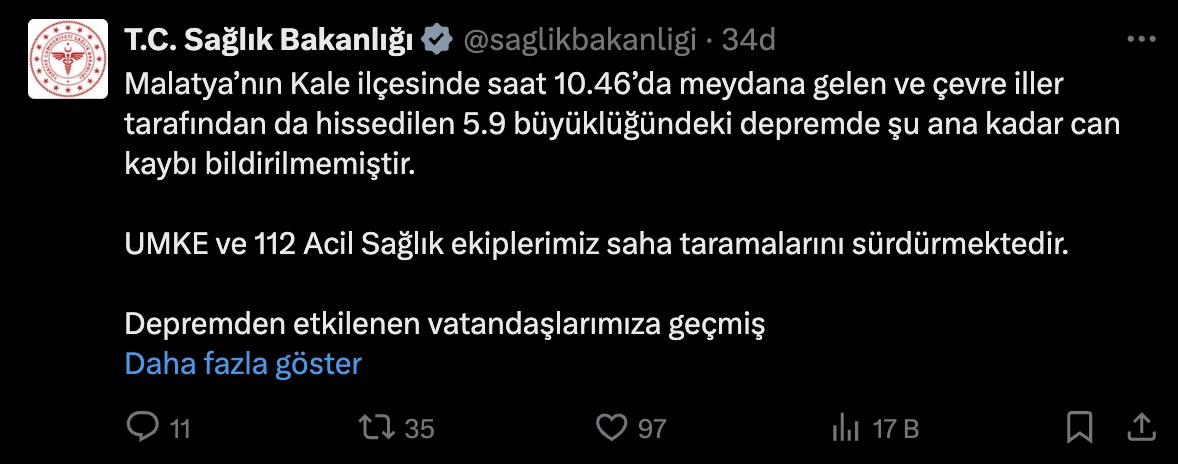Screen dimensions: 1178x464
Task: Click the UMKE ve 112 Acil sentence
Action: point(597,244)
